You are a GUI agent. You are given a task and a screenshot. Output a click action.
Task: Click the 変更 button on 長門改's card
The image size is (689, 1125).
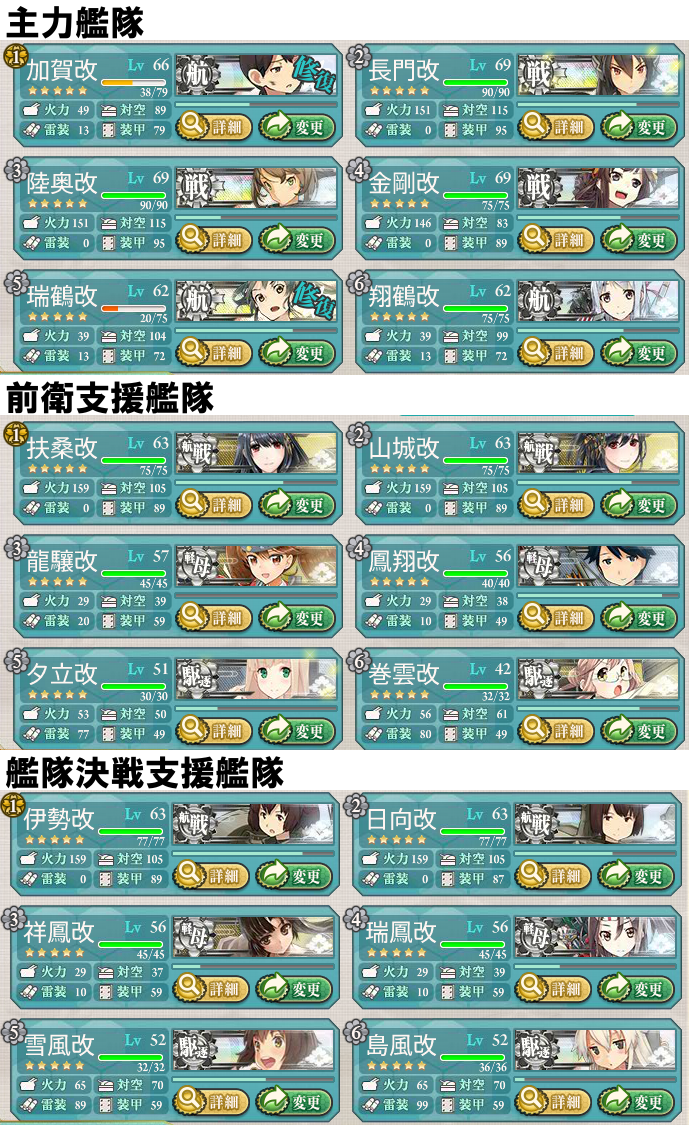(639, 127)
